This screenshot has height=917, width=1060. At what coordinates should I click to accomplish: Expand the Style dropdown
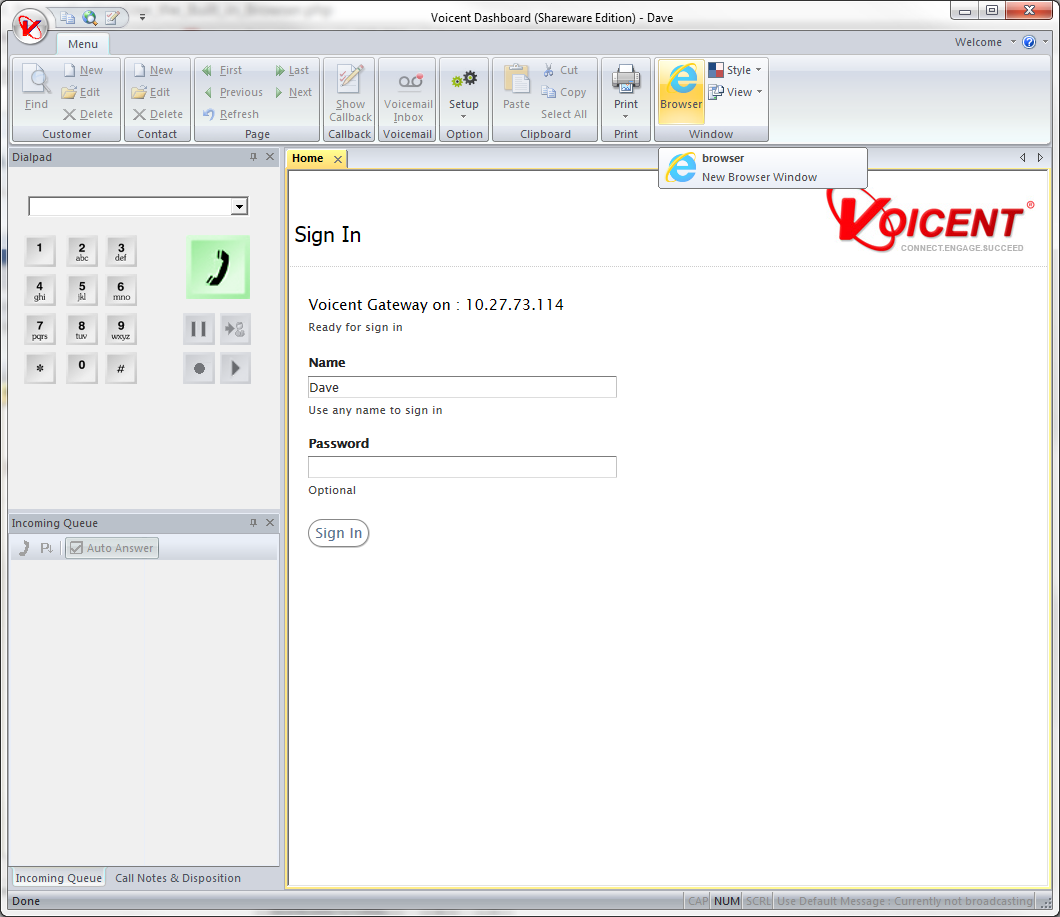(x=736, y=70)
